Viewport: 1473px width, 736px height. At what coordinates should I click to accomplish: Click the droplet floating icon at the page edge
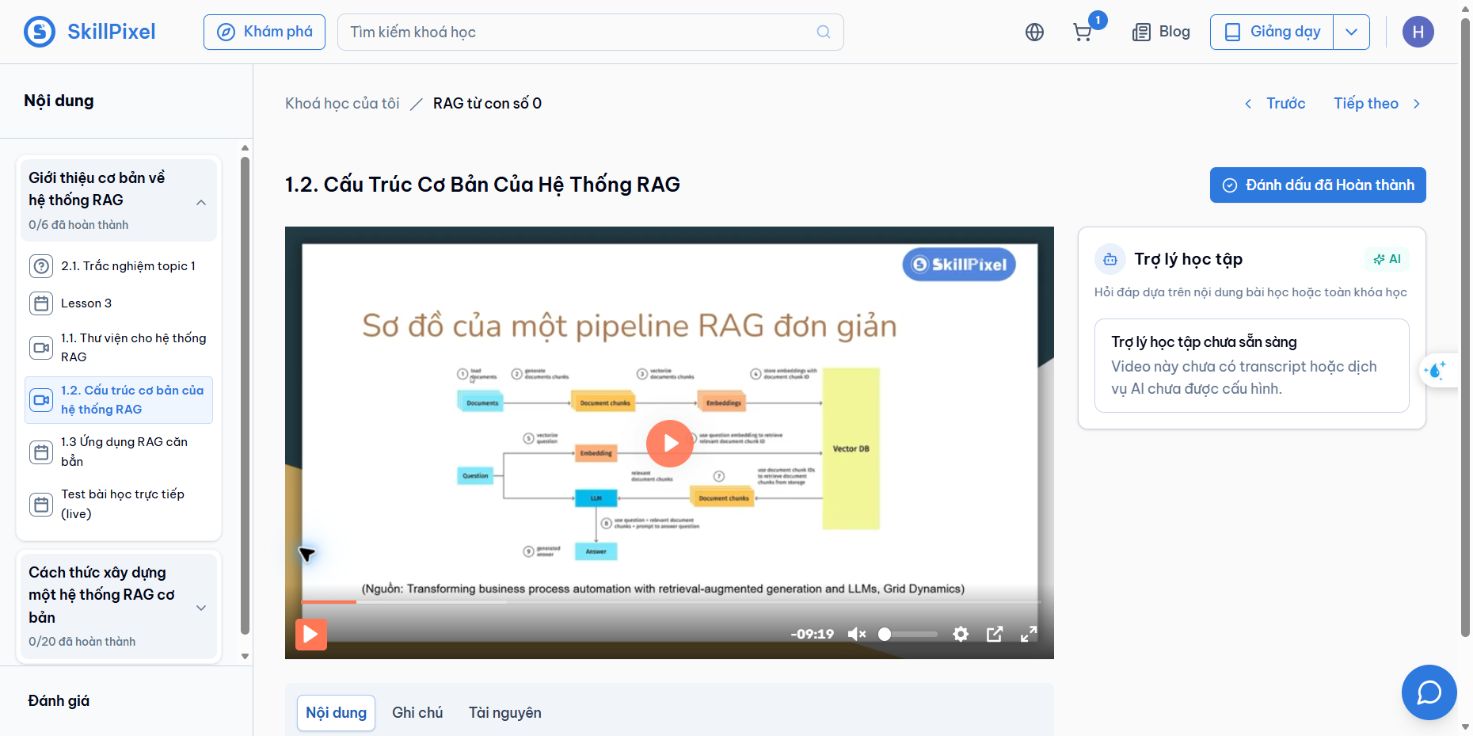coord(1436,370)
